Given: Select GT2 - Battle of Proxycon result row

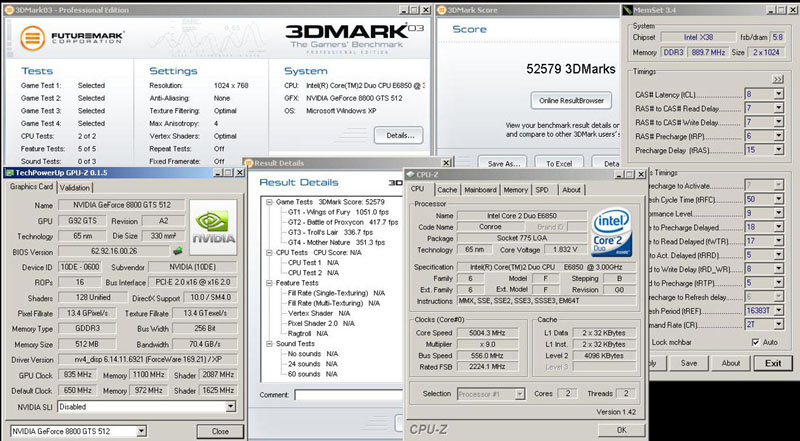Looking at the screenshot, I should [343, 222].
